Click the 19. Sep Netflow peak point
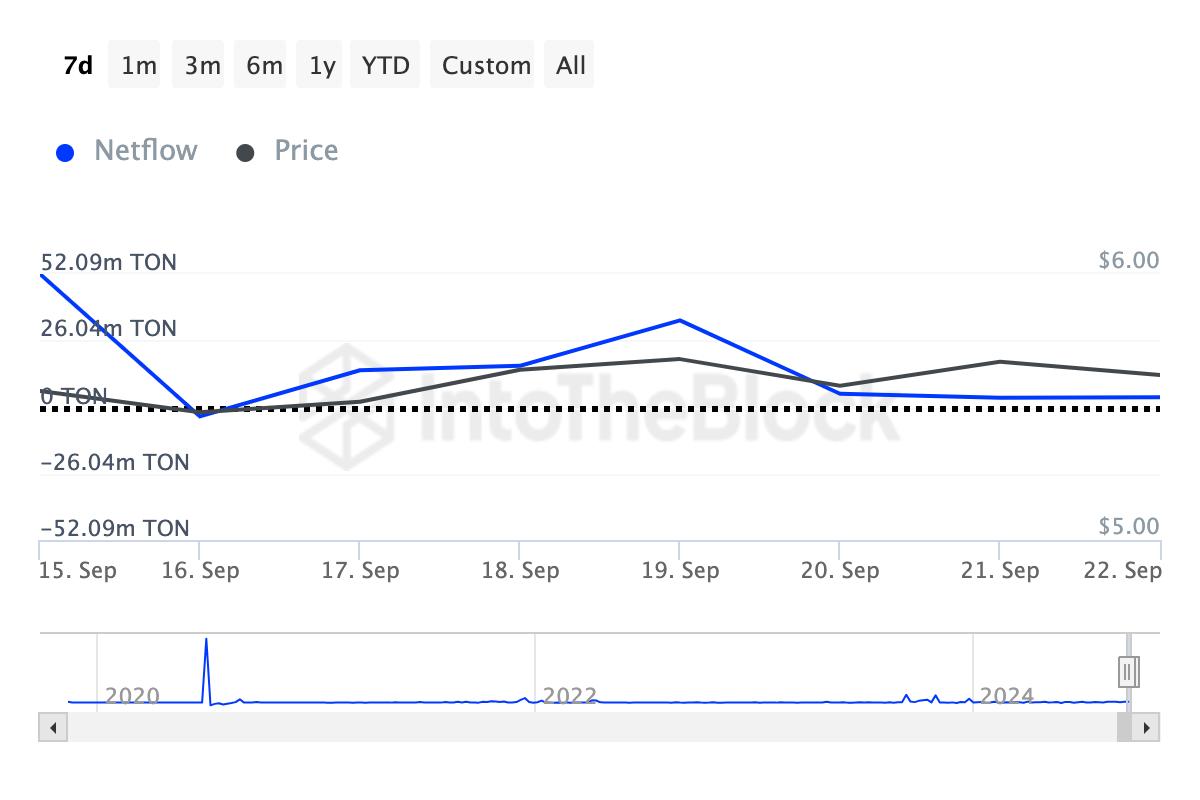1200x800 pixels. (x=680, y=321)
